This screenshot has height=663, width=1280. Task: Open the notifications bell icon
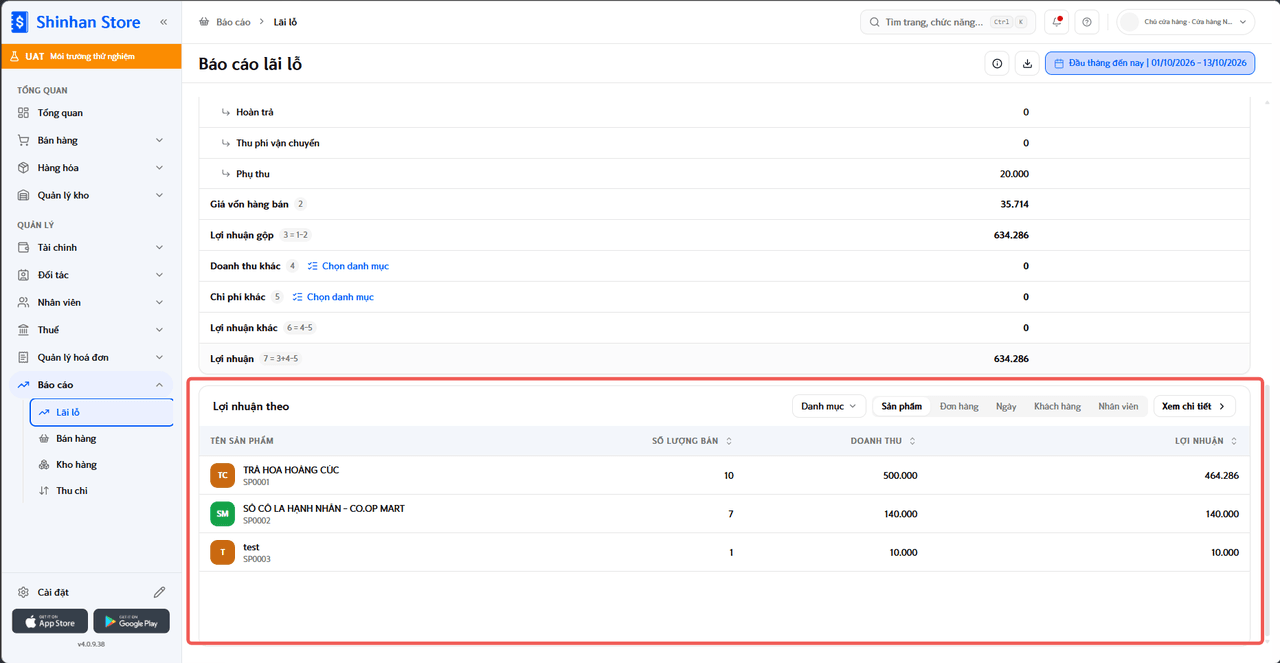(x=1057, y=22)
